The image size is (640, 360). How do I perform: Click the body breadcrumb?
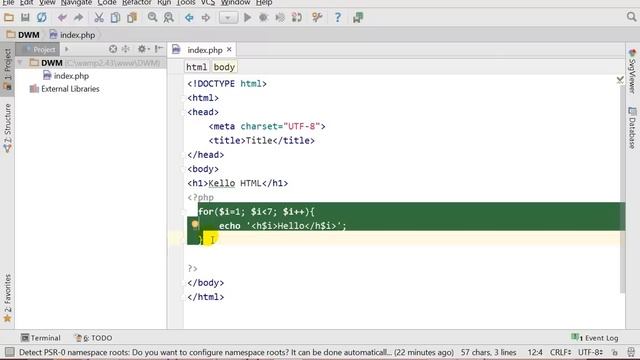point(224,67)
